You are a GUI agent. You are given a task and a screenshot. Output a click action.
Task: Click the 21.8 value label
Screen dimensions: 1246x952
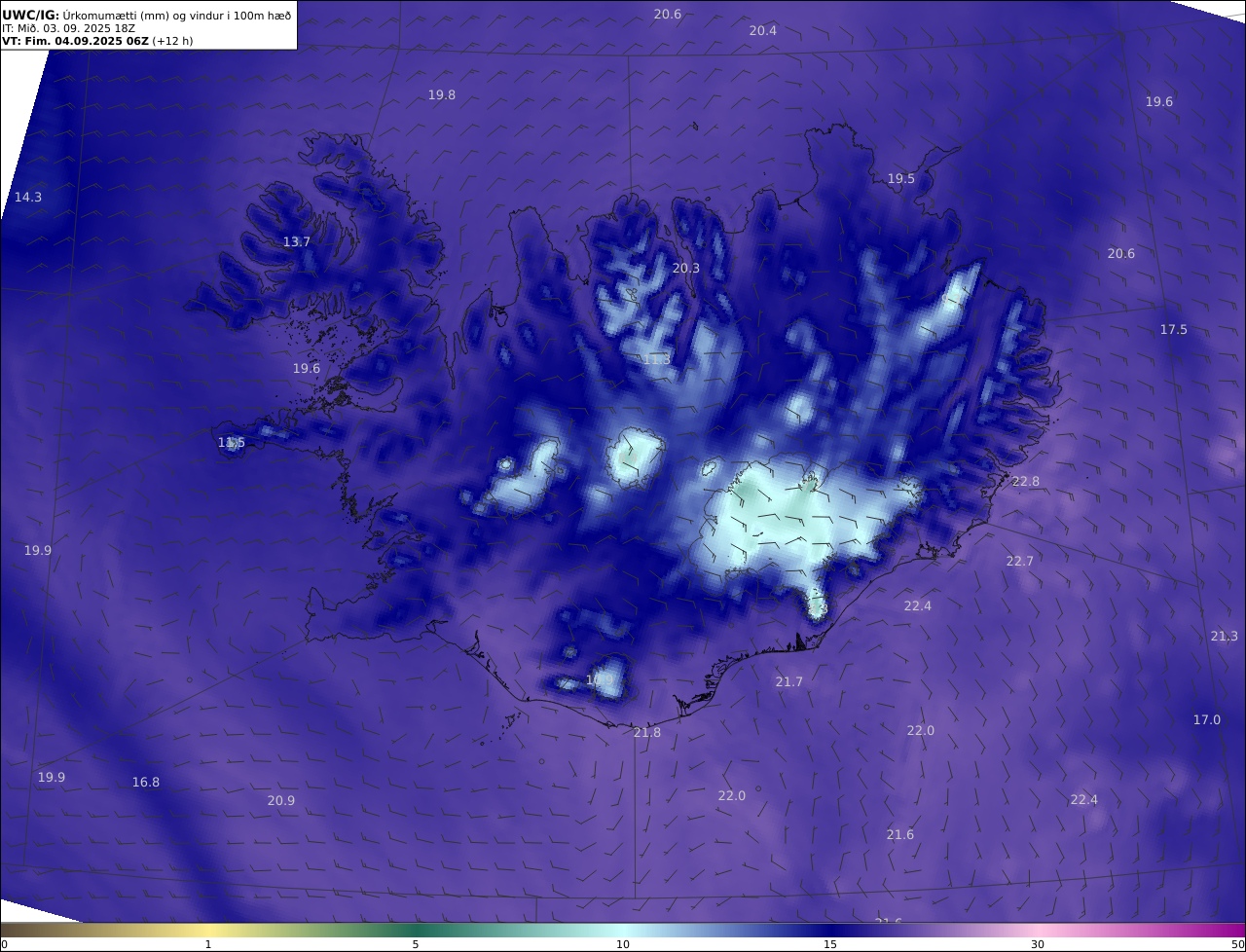[647, 733]
